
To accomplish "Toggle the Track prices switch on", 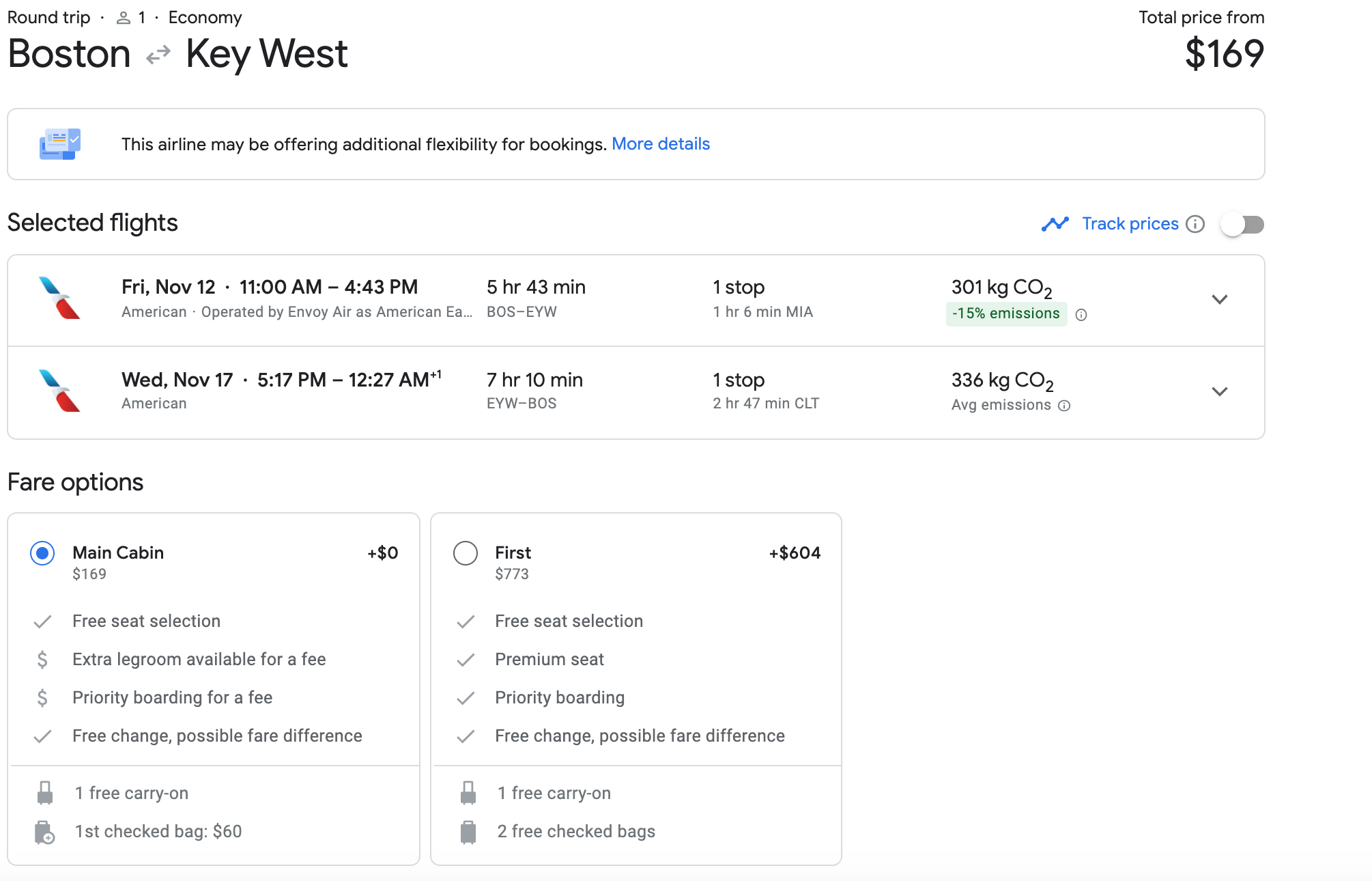I will click(x=1242, y=224).
